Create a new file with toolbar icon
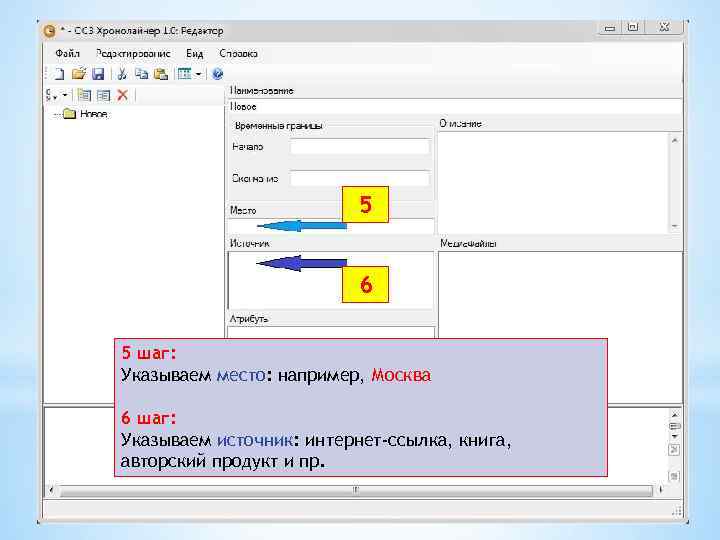Image resolution: width=720 pixels, height=540 pixels. [59, 74]
